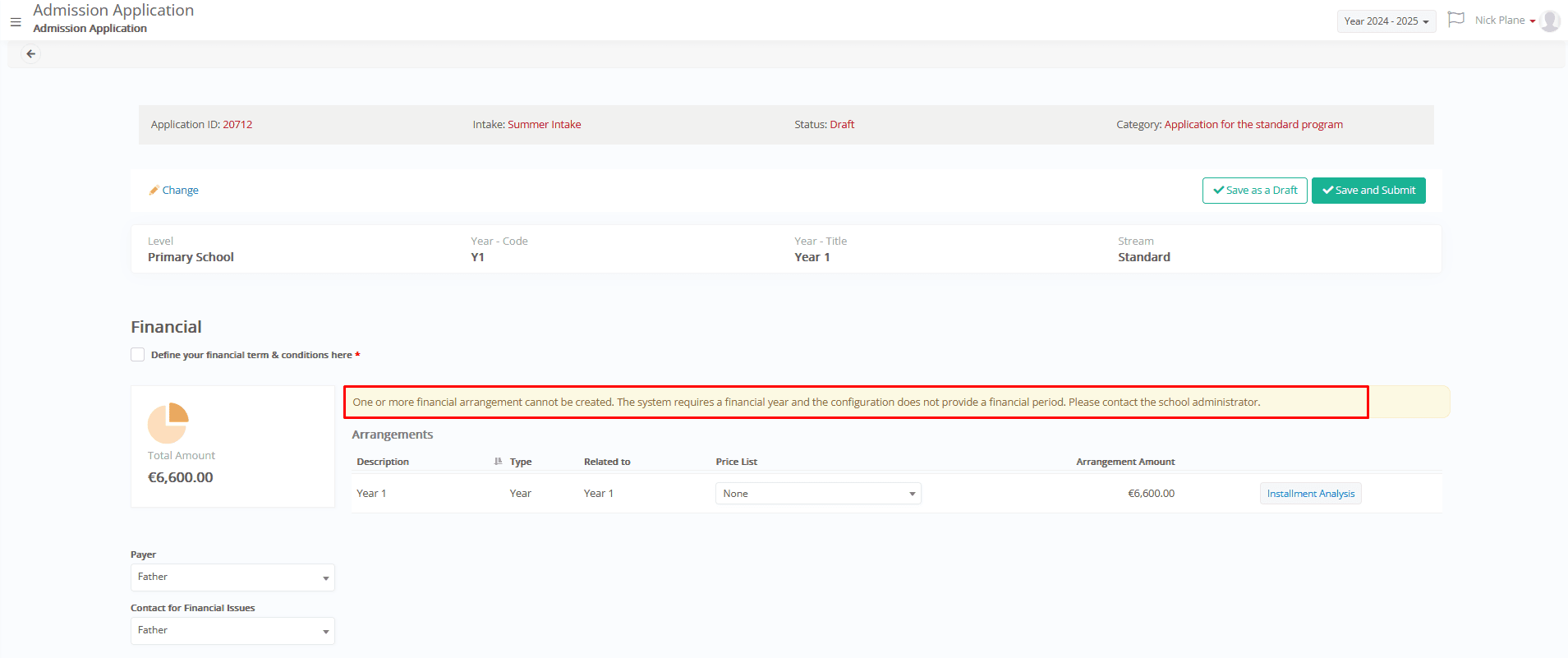Click the Total Amount pie chart icon
Image resolution: width=1568 pixels, height=658 pixels.
coord(168,423)
